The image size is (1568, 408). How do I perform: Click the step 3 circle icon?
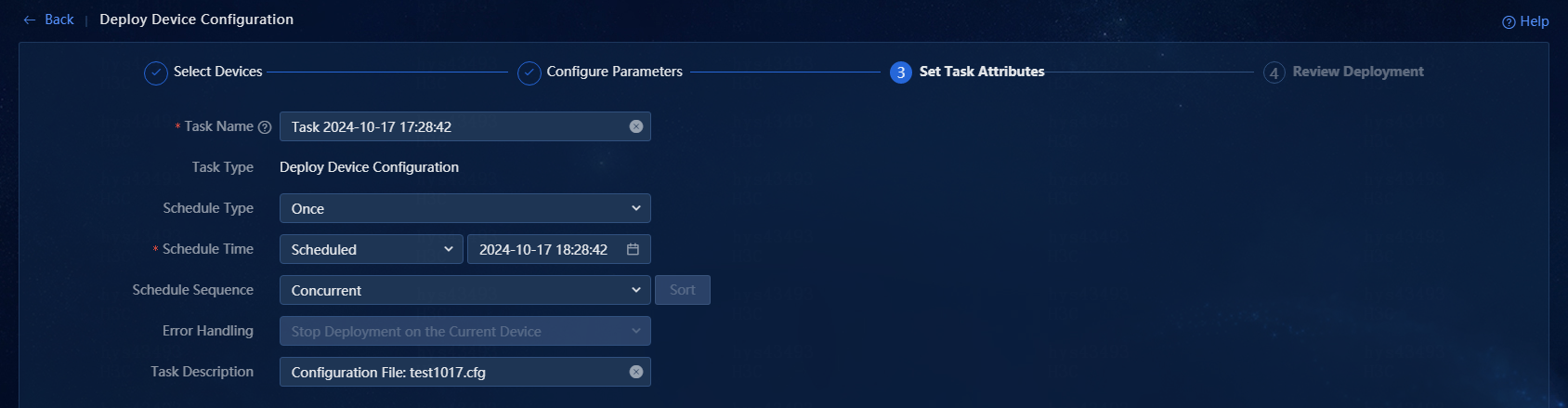pos(901,72)
